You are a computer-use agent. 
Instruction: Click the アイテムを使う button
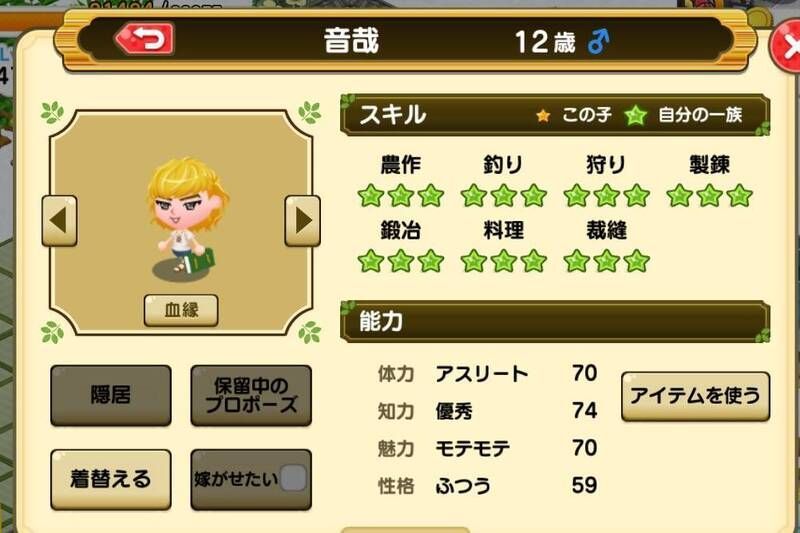[695, 396]
